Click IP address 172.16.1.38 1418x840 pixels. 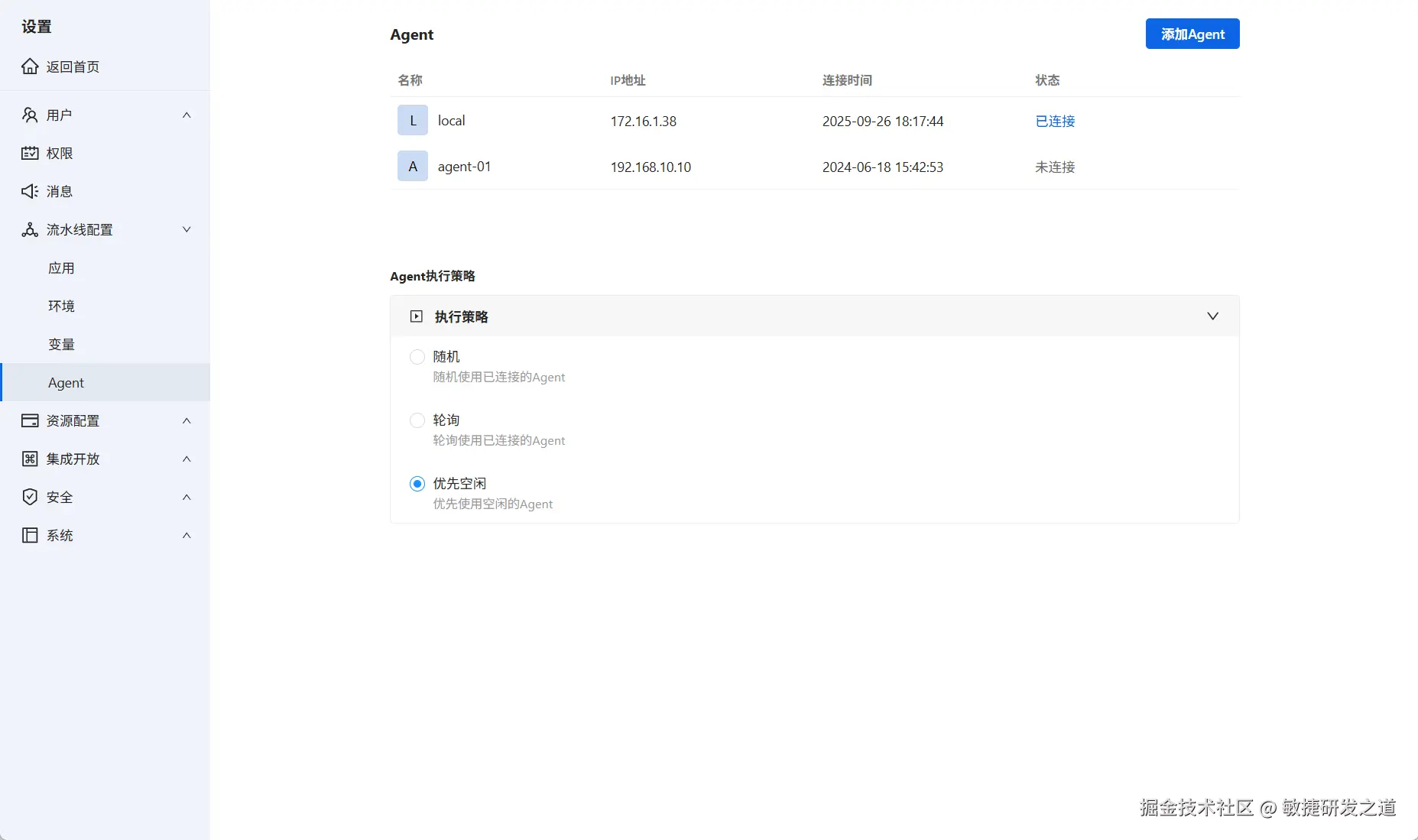coord(643,121)
